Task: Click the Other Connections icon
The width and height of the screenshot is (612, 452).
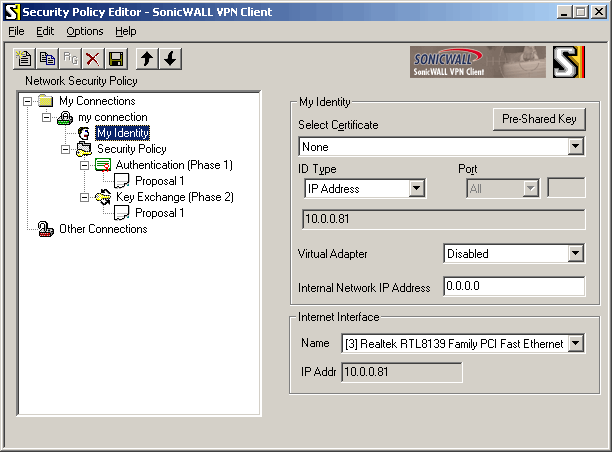Action: (x=46, y=229)
